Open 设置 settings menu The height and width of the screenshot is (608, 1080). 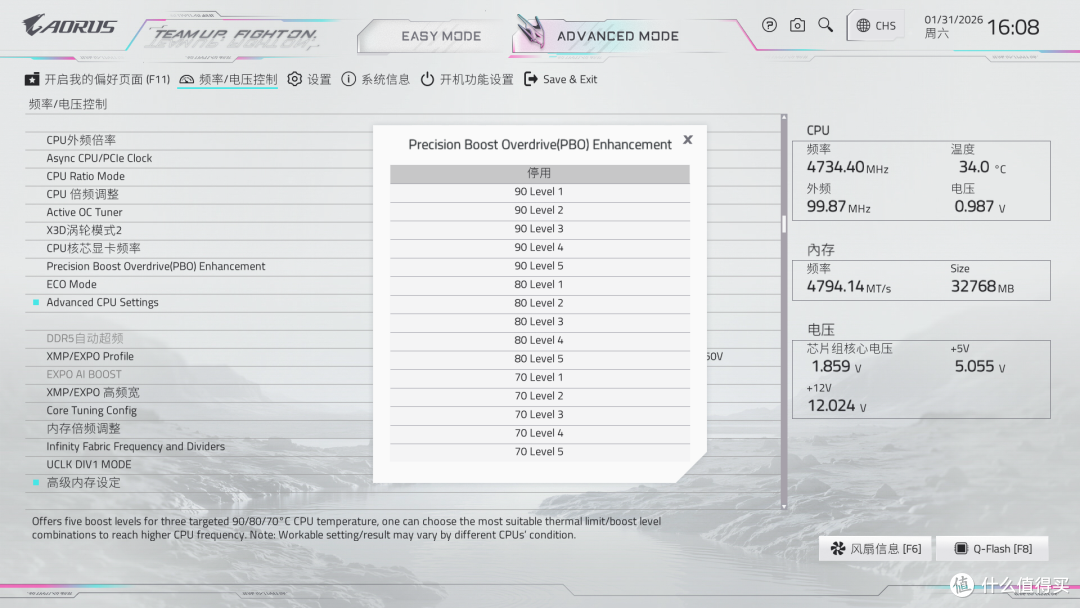pos(309,79)
